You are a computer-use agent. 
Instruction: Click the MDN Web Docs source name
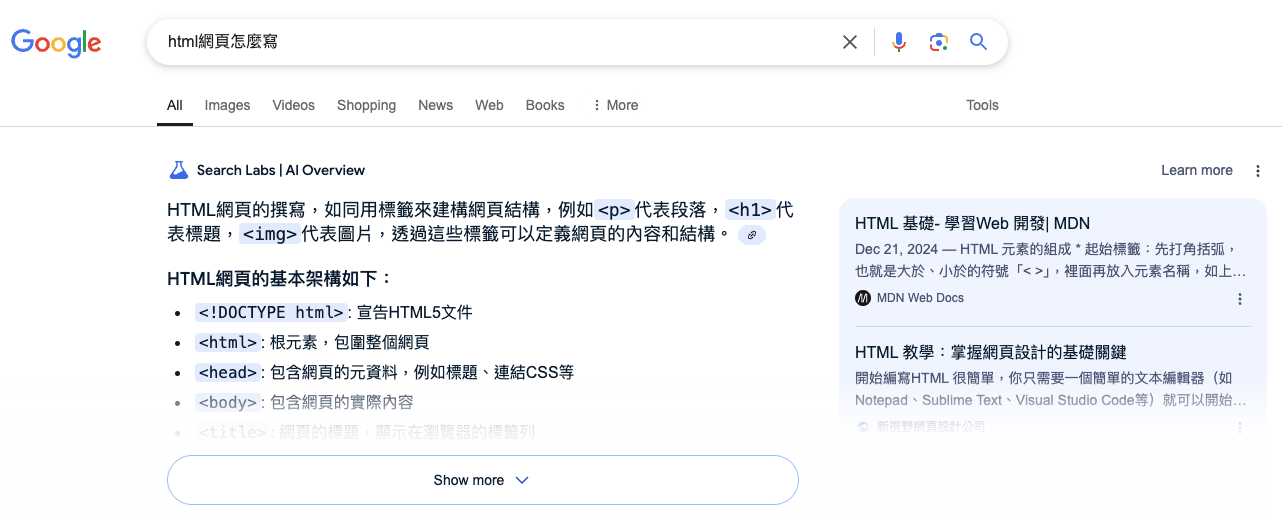pos(920,298)
